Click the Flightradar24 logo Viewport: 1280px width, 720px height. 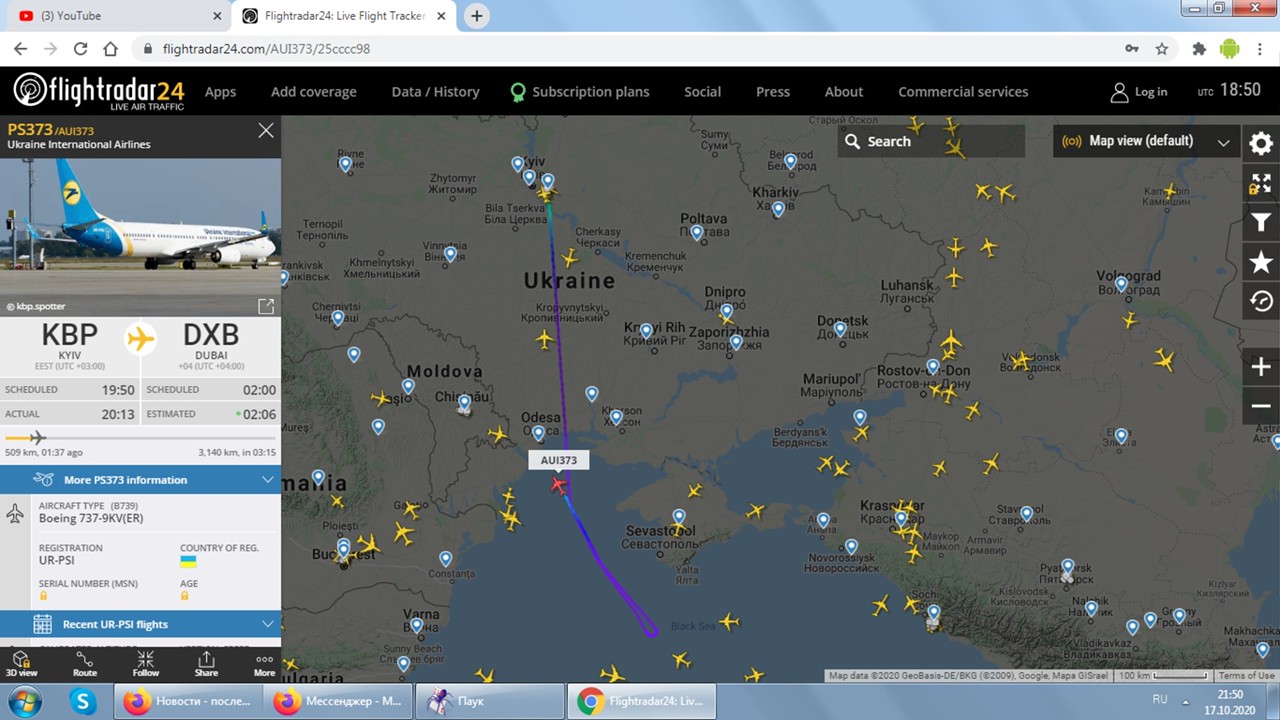click(99, 91)
